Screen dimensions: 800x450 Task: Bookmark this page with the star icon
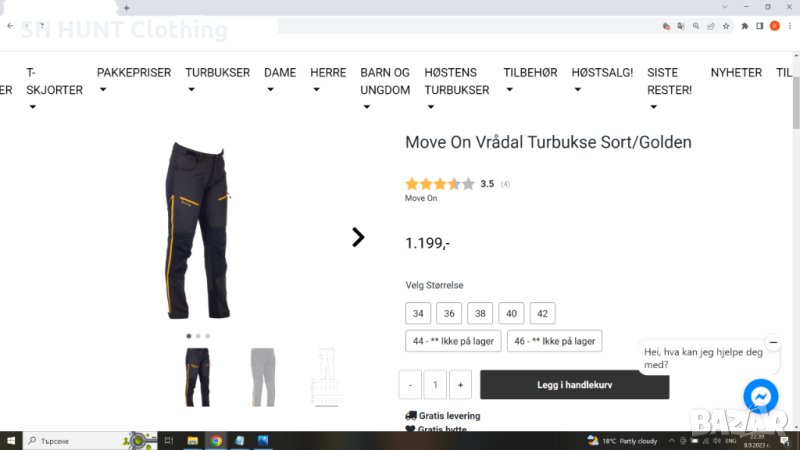pyautogui.click(x=726, y=26)
